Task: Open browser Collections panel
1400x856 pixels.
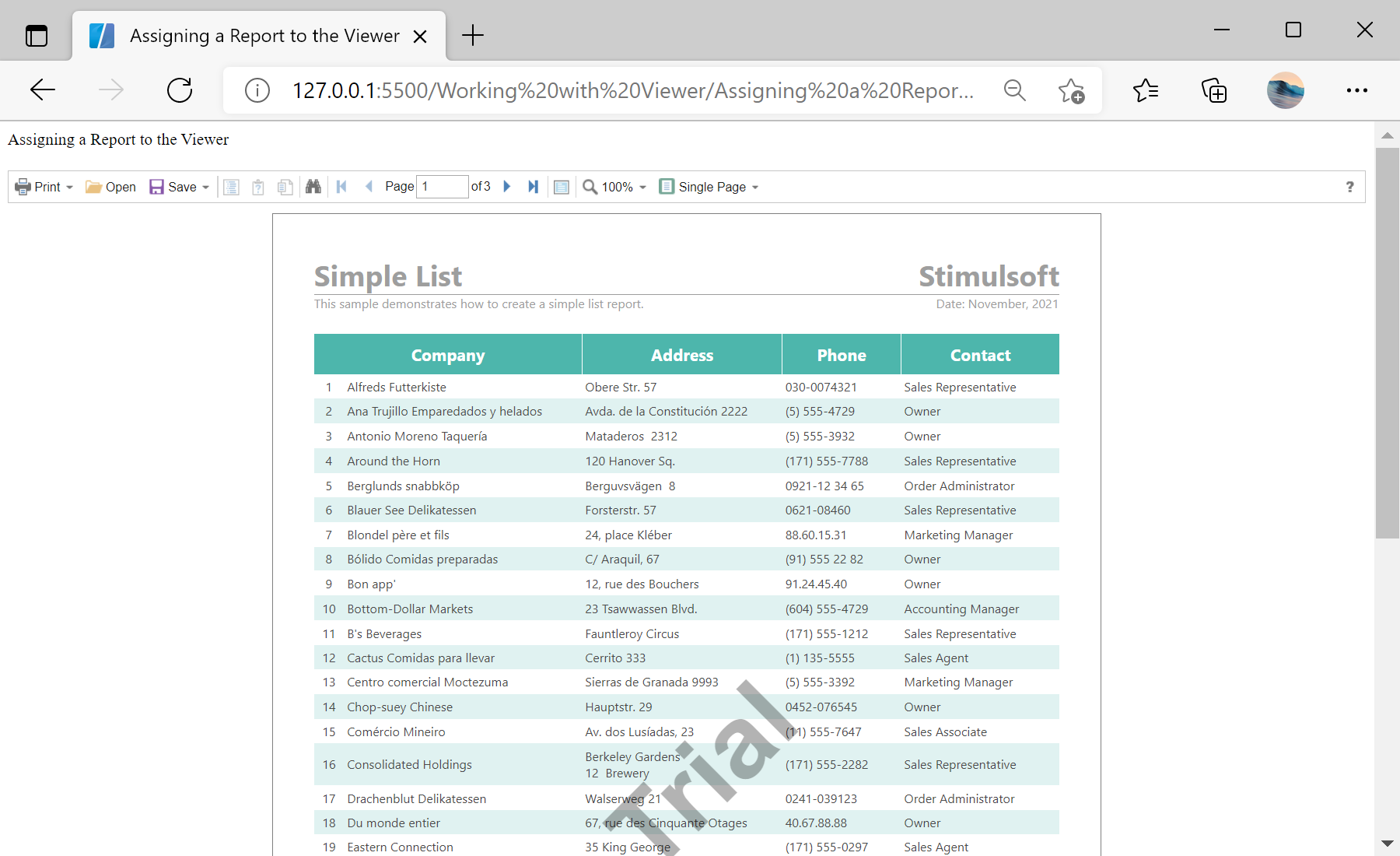Action: [1214, 91]
